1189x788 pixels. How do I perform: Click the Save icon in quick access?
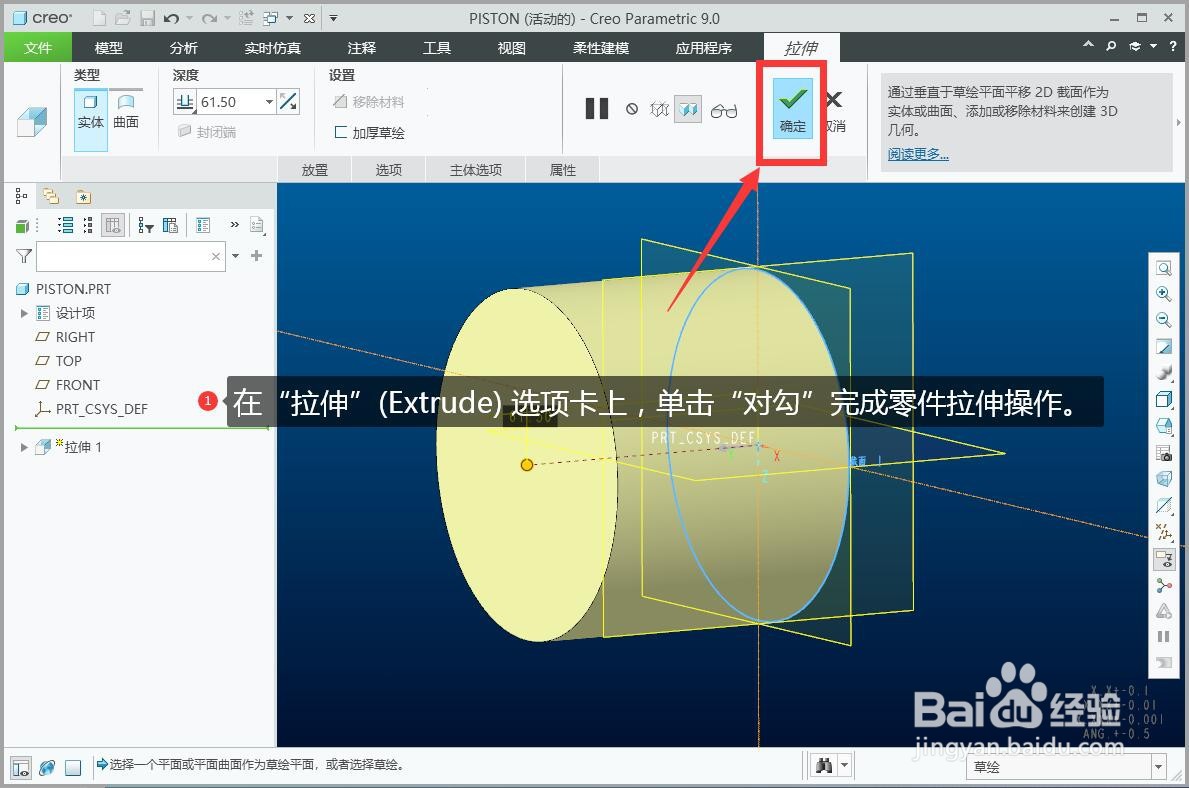[147, 17]
